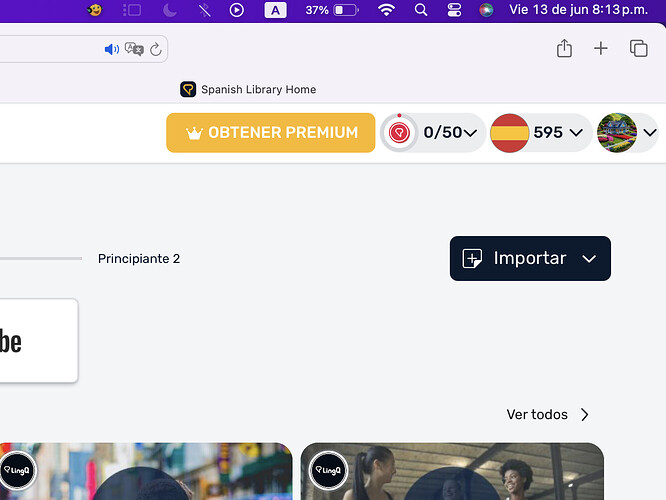Expand the Importar dropdown chevron

click(x=589, y=259)
